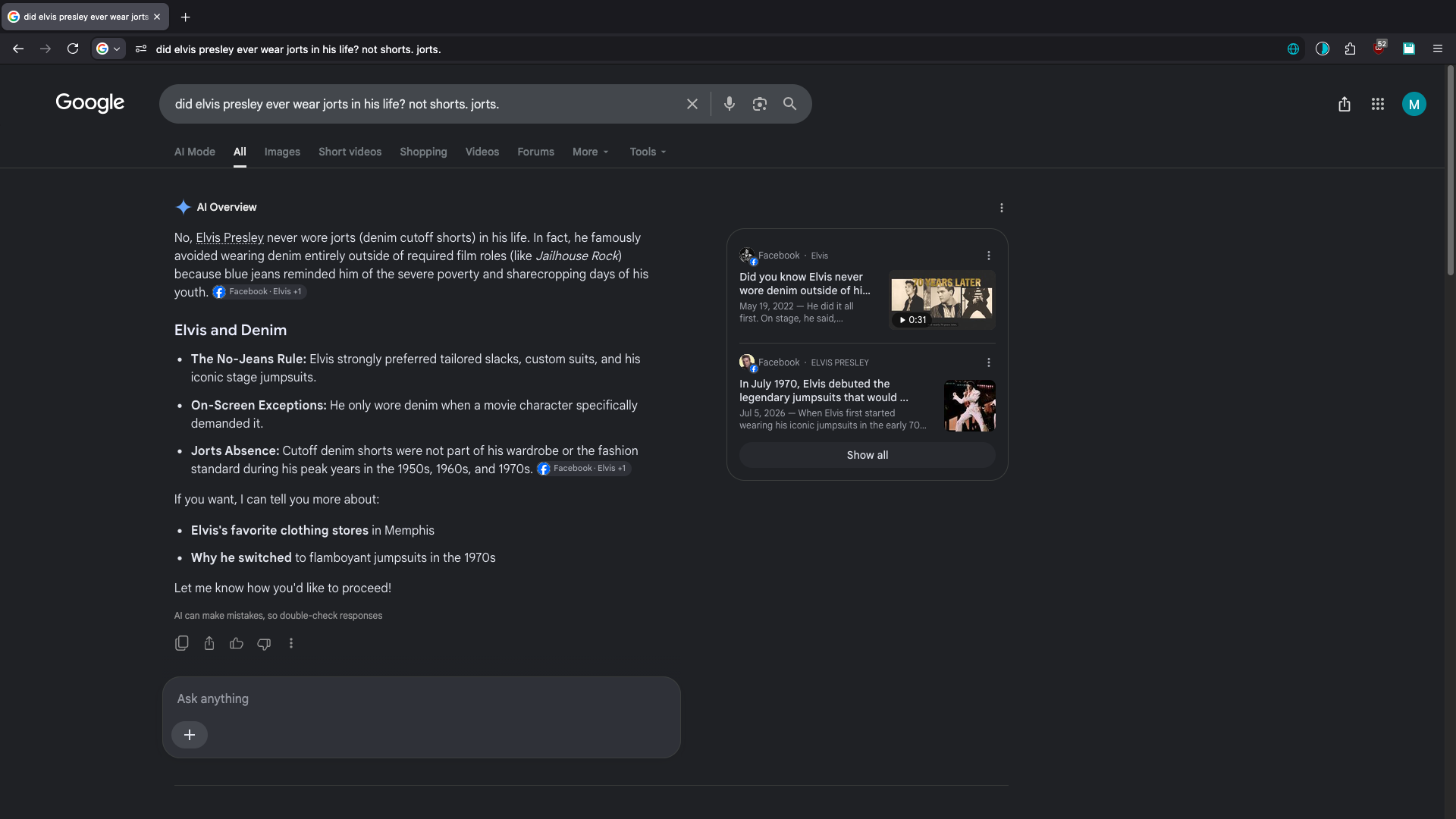
Task: Click the 'Elvis and Denim' heading
Action: pyautogui.click(x=231, y=330)
